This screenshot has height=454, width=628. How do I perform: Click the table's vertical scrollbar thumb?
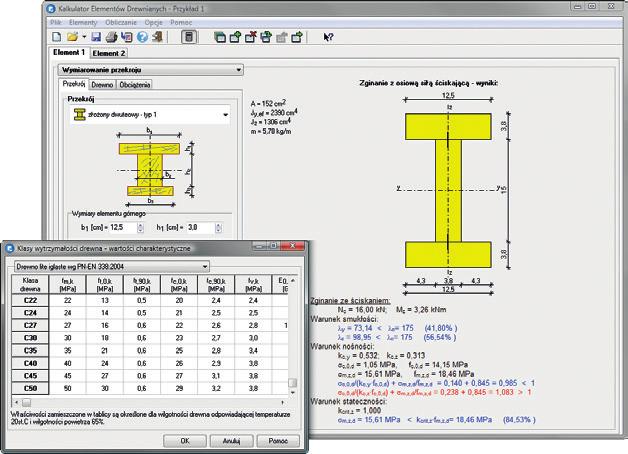pos(293,383)
